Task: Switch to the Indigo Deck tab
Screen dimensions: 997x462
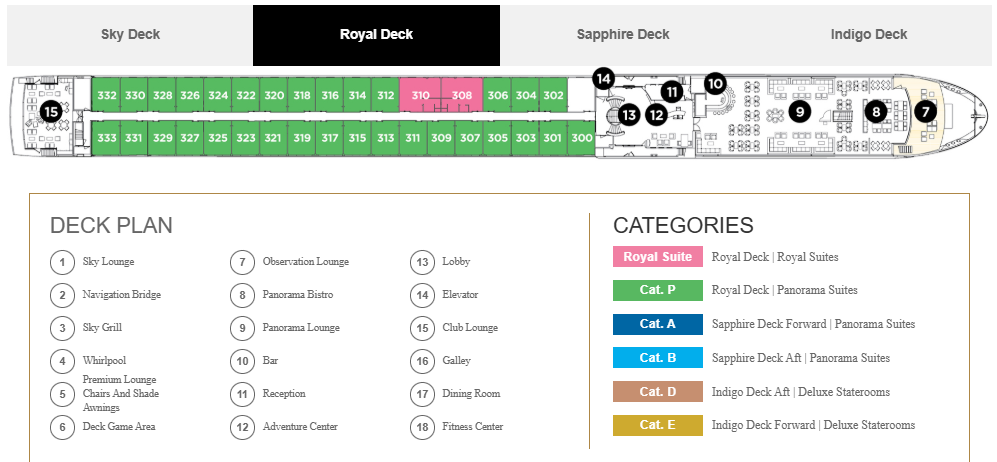Action: tap(869, 35)
